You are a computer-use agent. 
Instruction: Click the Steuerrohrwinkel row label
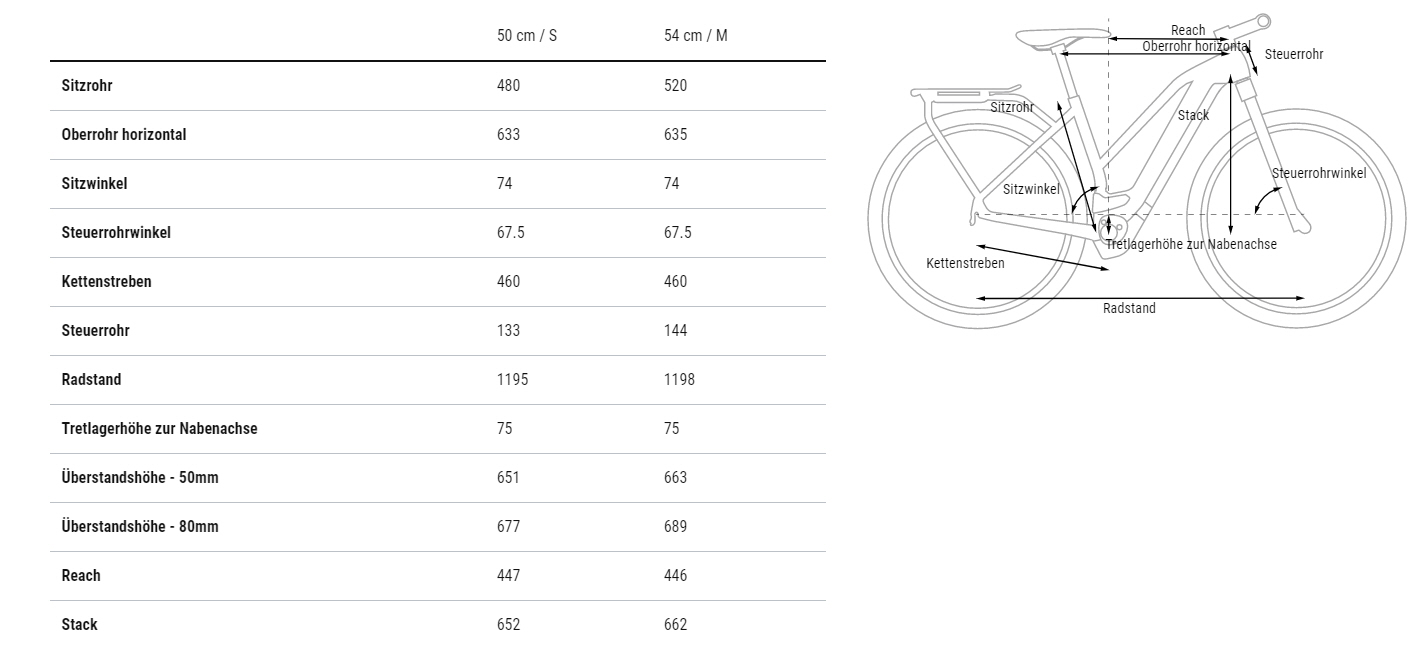116,233
